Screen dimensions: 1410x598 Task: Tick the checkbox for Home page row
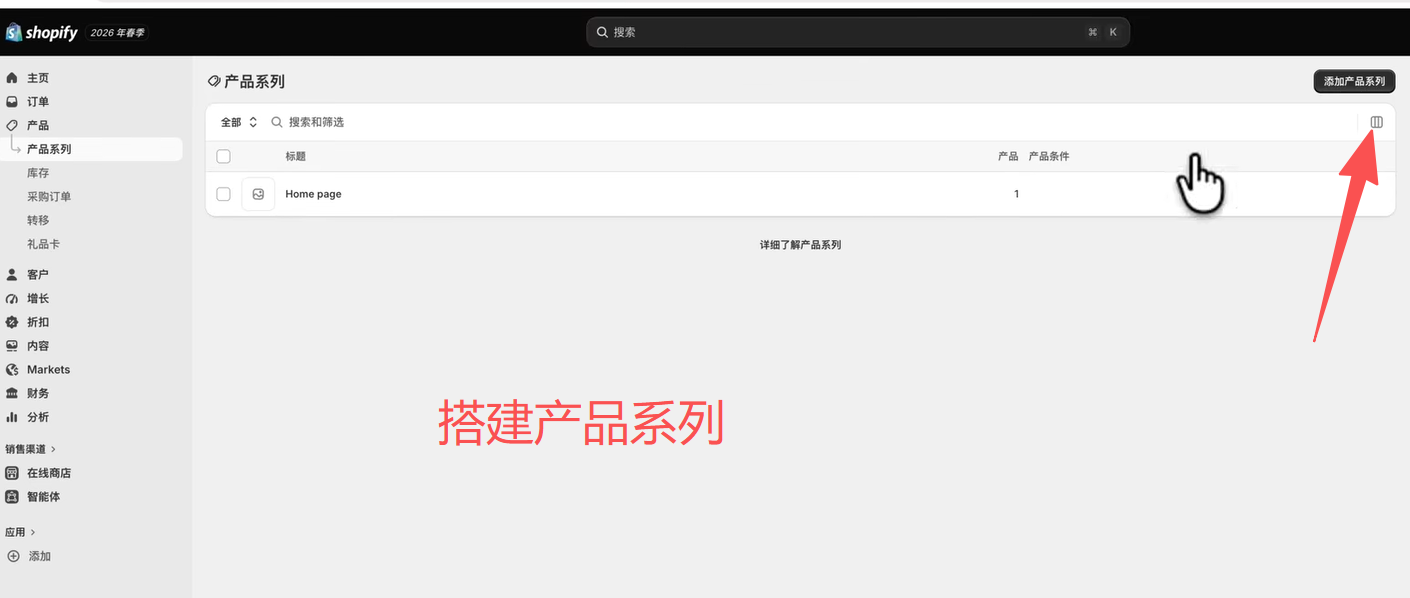[x=223, y=194]
